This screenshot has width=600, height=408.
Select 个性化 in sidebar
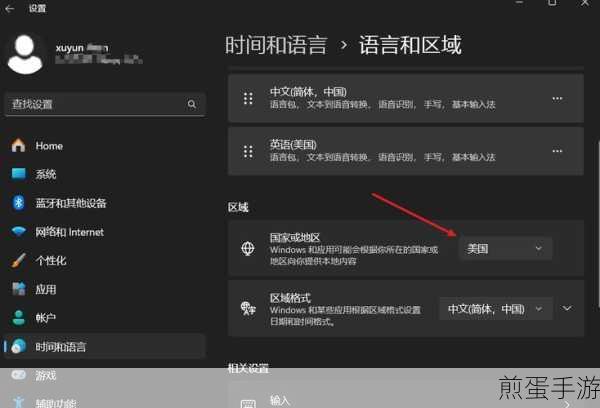tap(104, 260)
